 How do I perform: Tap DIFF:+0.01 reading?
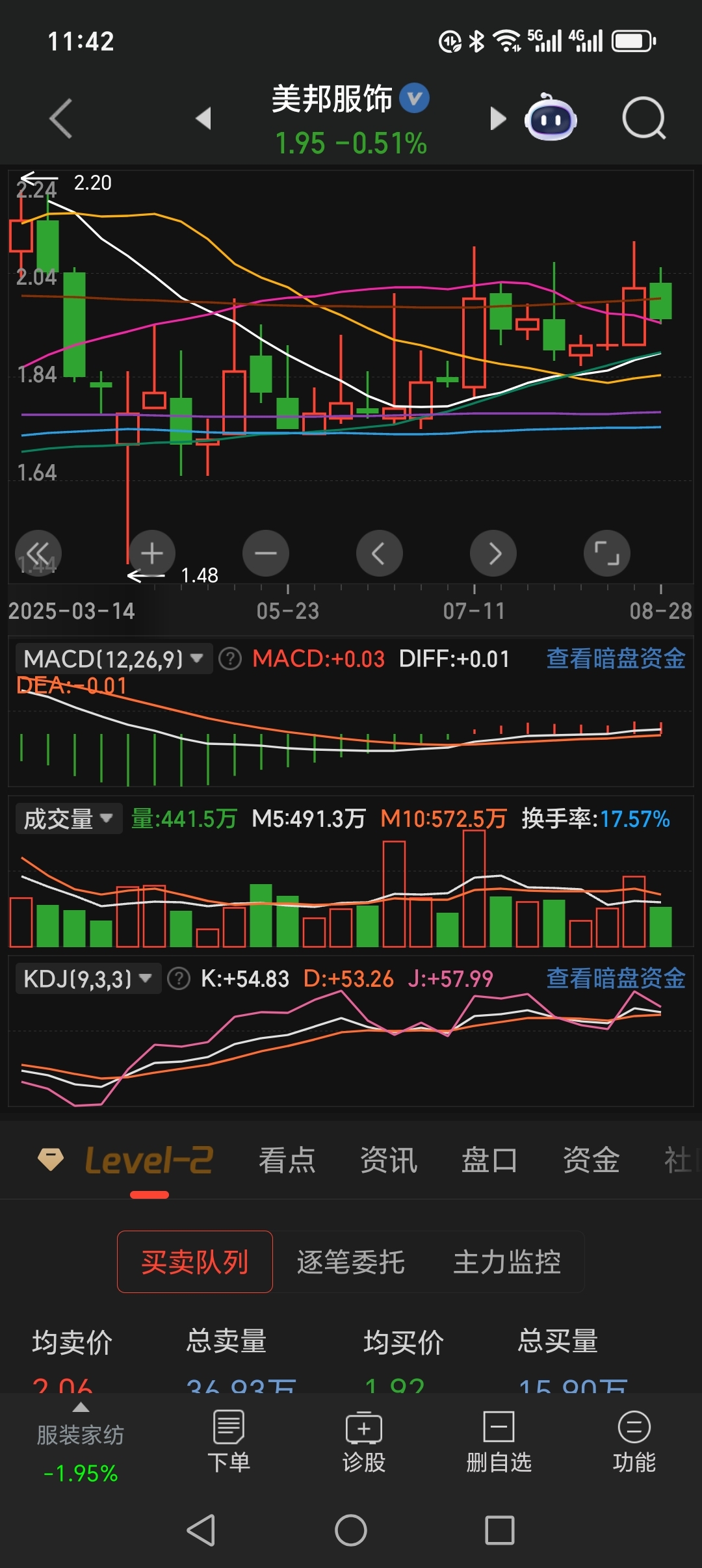(454, 659)
